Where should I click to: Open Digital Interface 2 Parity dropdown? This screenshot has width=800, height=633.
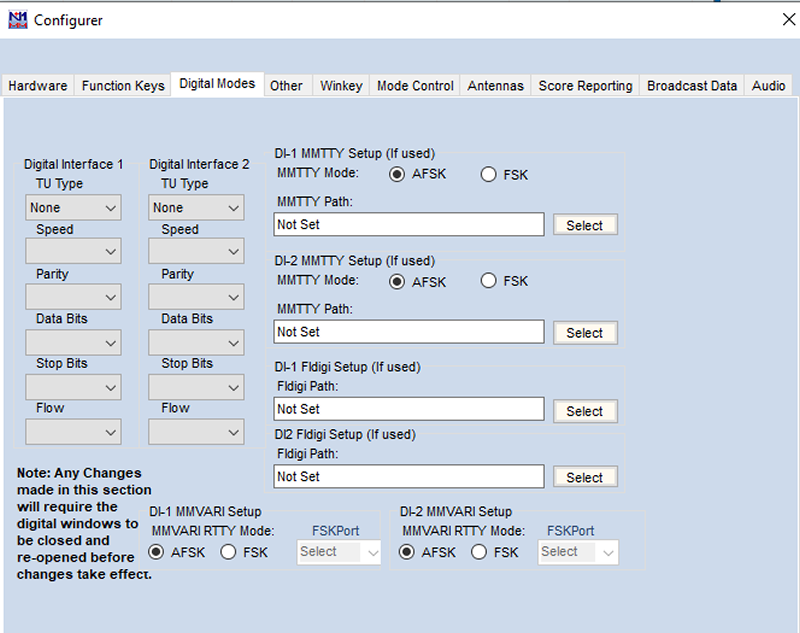pyautogui.click(x=197, y=297)
